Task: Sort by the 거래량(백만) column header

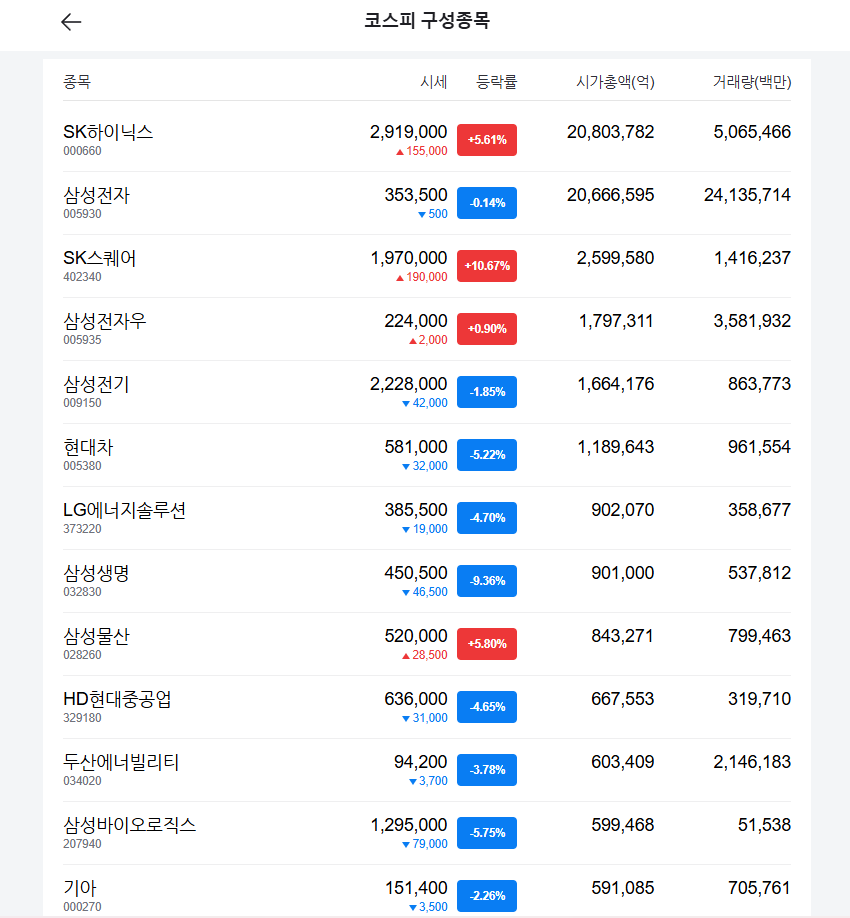Action: (752, 82)
